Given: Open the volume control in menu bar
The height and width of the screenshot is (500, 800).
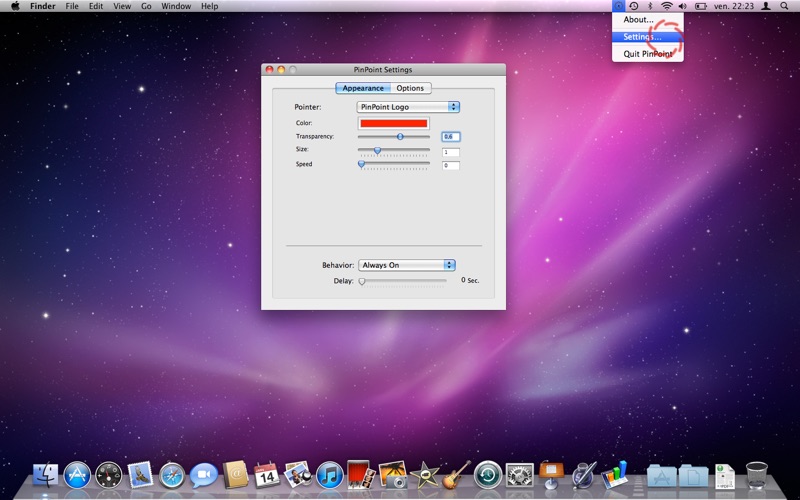Looking at the screenshot, I should pyautogui.click(x=683, y=6).
